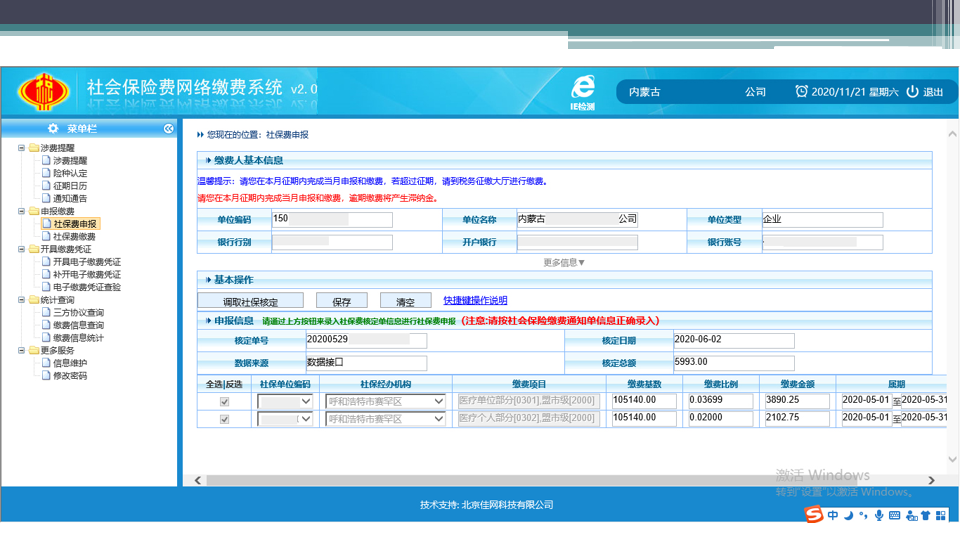Click the gear icon in 菜单栏 header

[53, 129]
